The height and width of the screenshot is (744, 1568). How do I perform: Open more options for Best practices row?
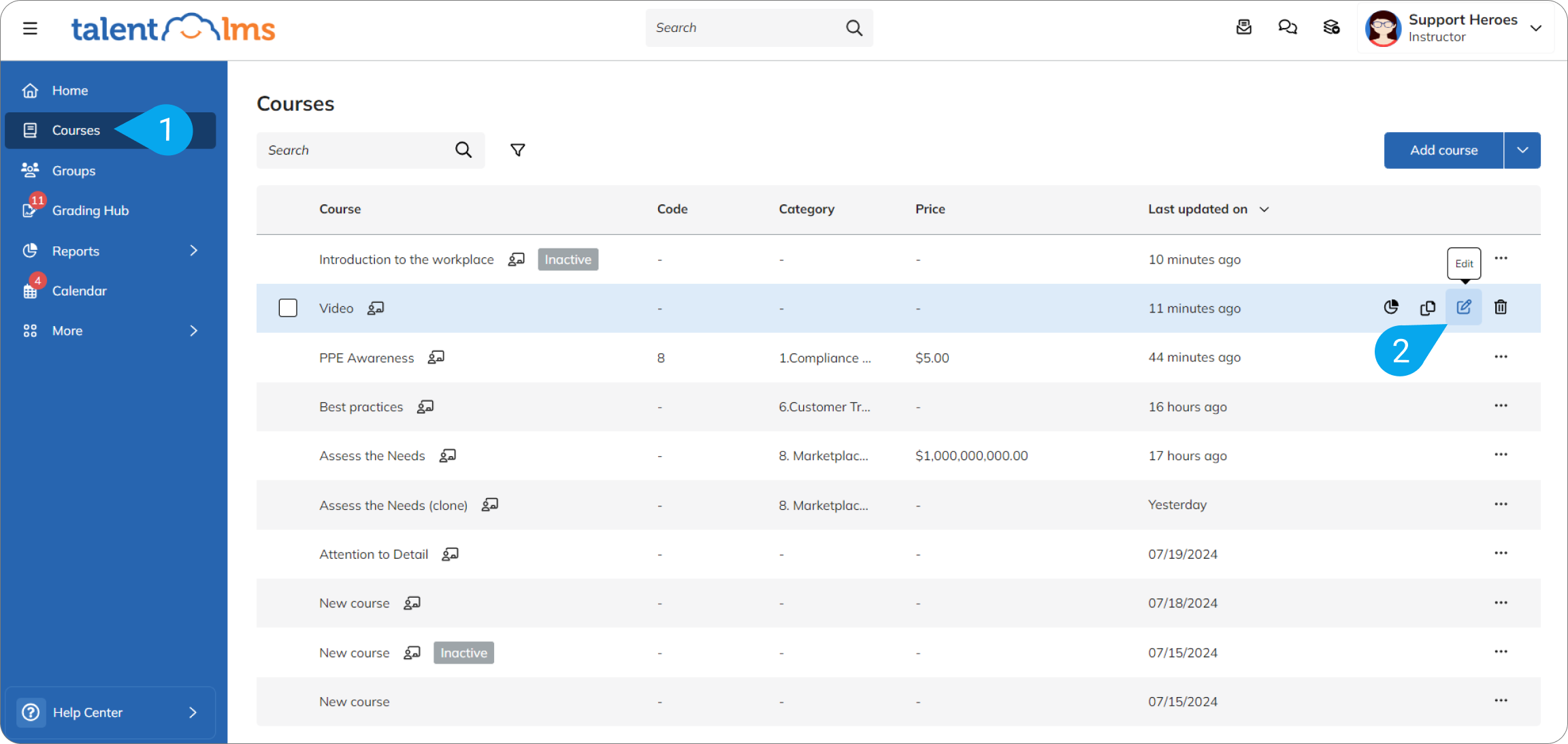[1501, 406]
